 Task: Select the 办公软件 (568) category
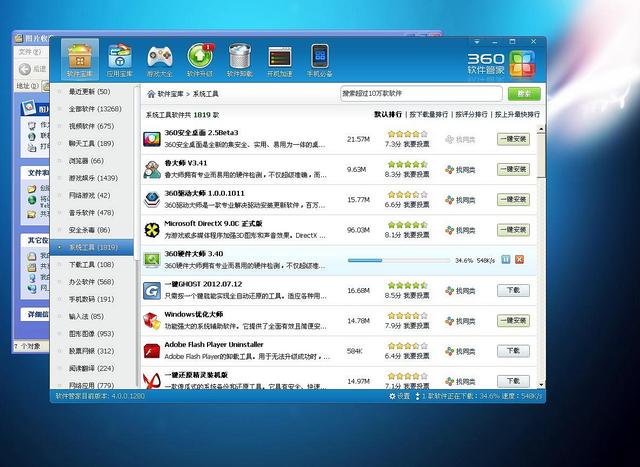pos(92,282)
